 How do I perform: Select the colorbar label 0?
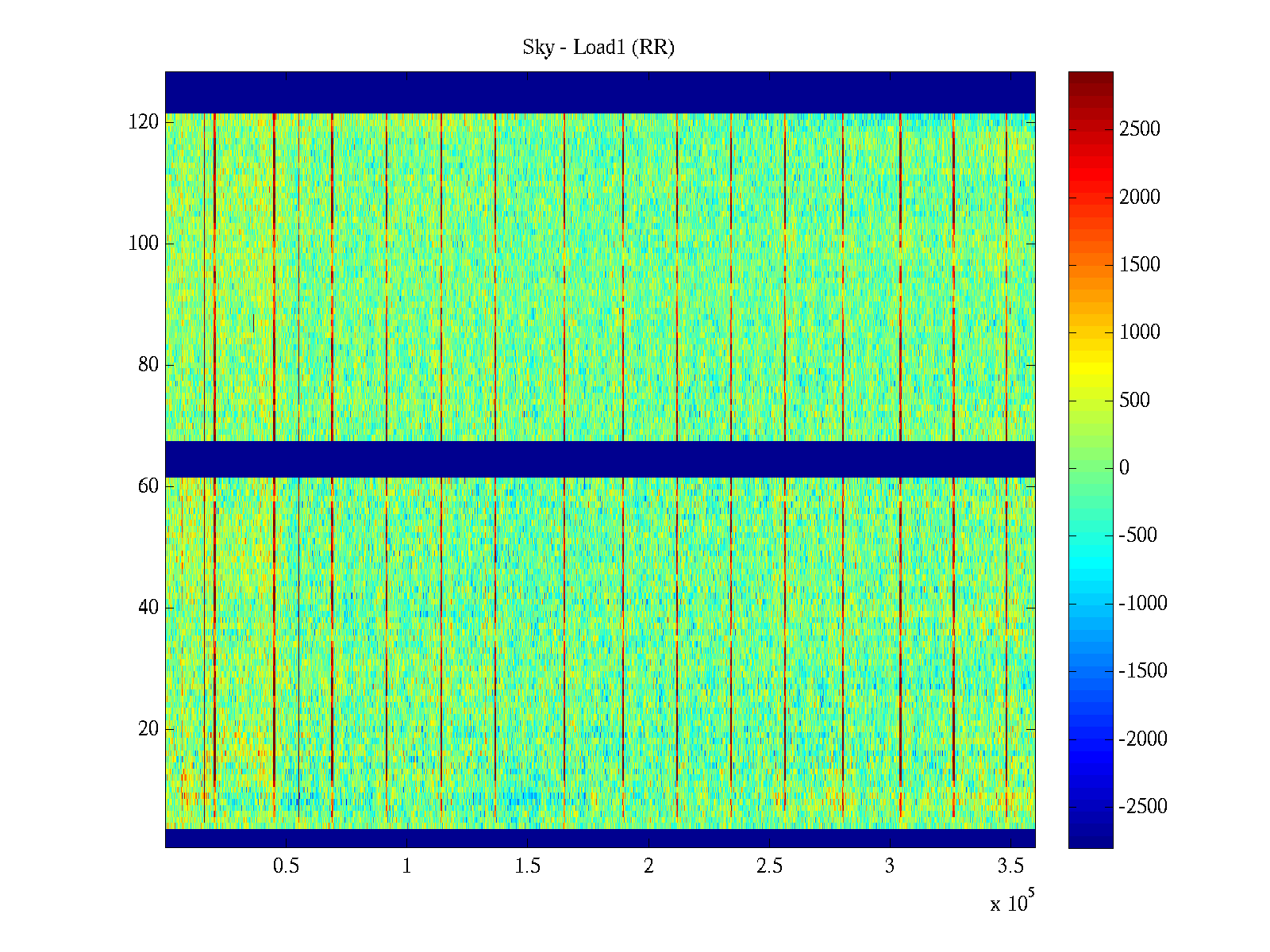pos(1124,468)
